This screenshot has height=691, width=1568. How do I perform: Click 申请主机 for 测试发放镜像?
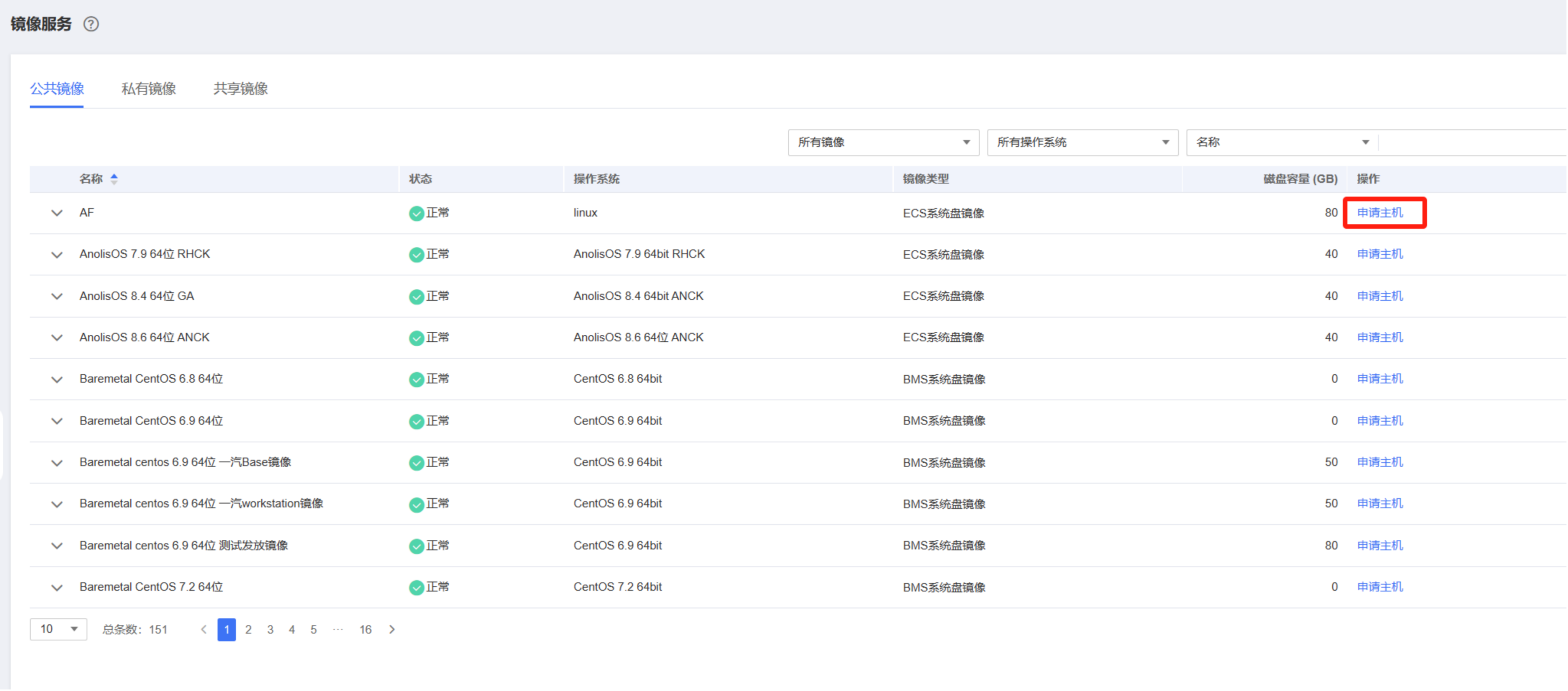[x=1380, y=545]
